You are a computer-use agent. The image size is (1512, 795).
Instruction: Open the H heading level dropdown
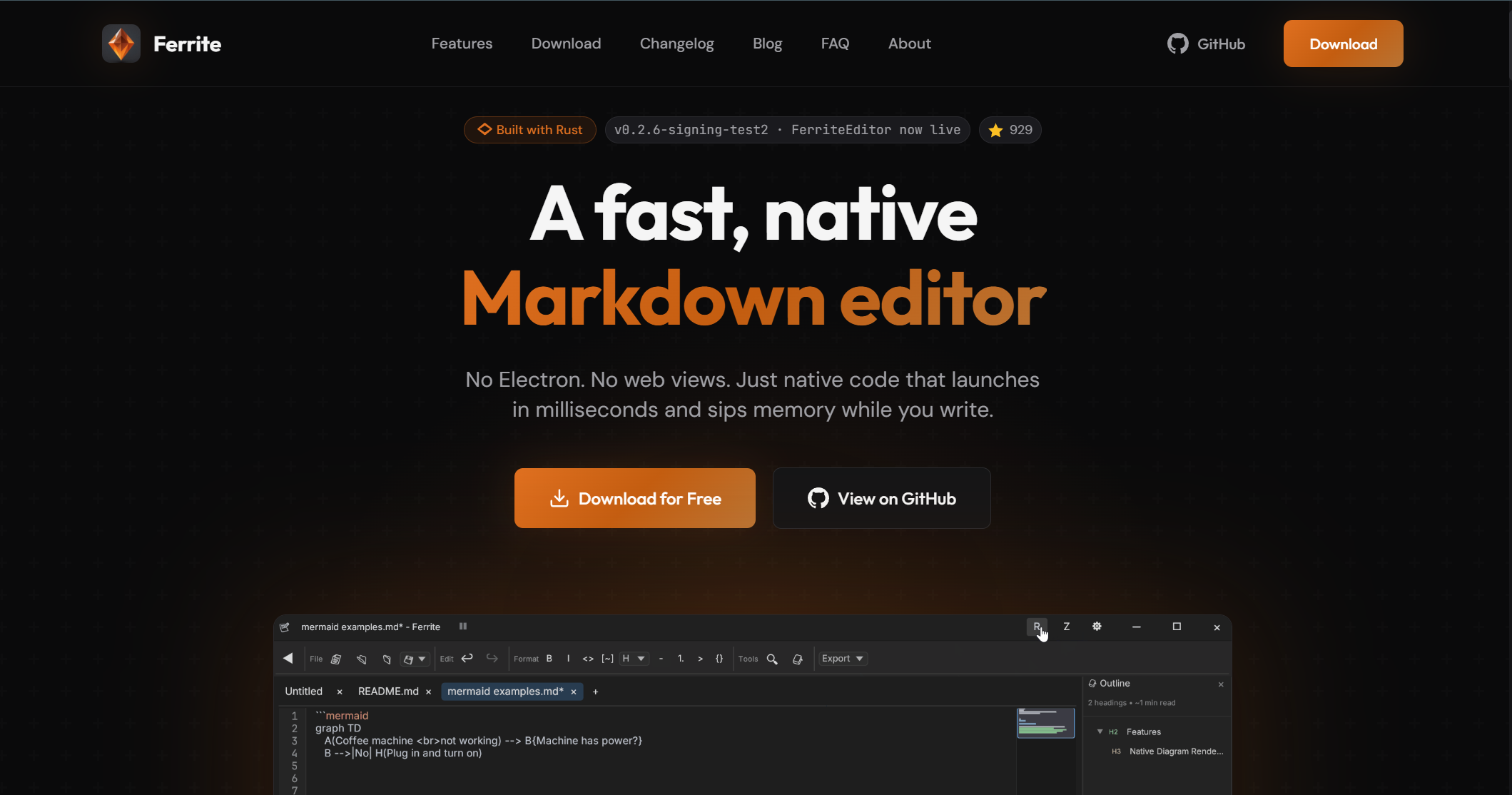point(633,659)
